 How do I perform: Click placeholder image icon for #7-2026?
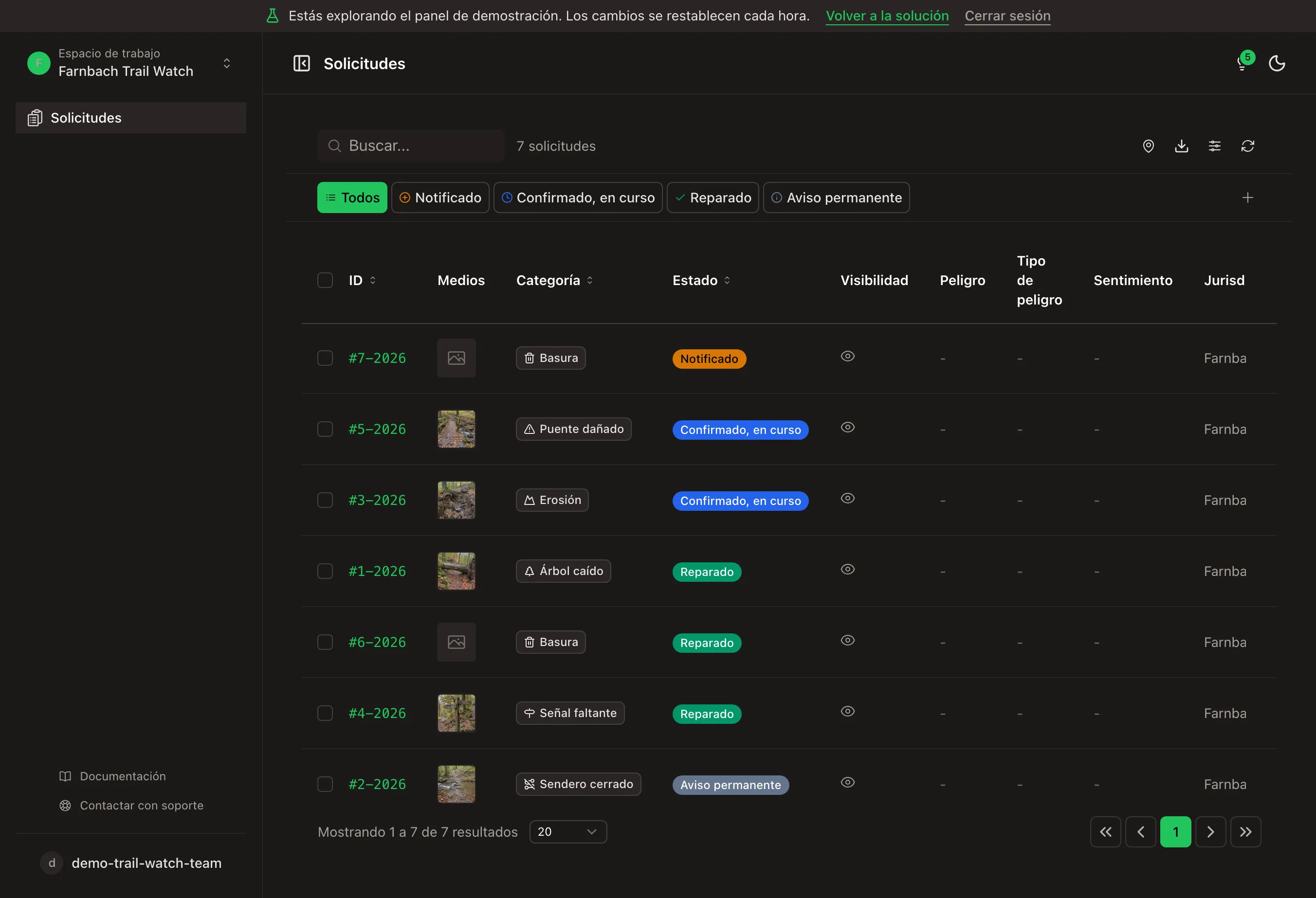(457, 358)
